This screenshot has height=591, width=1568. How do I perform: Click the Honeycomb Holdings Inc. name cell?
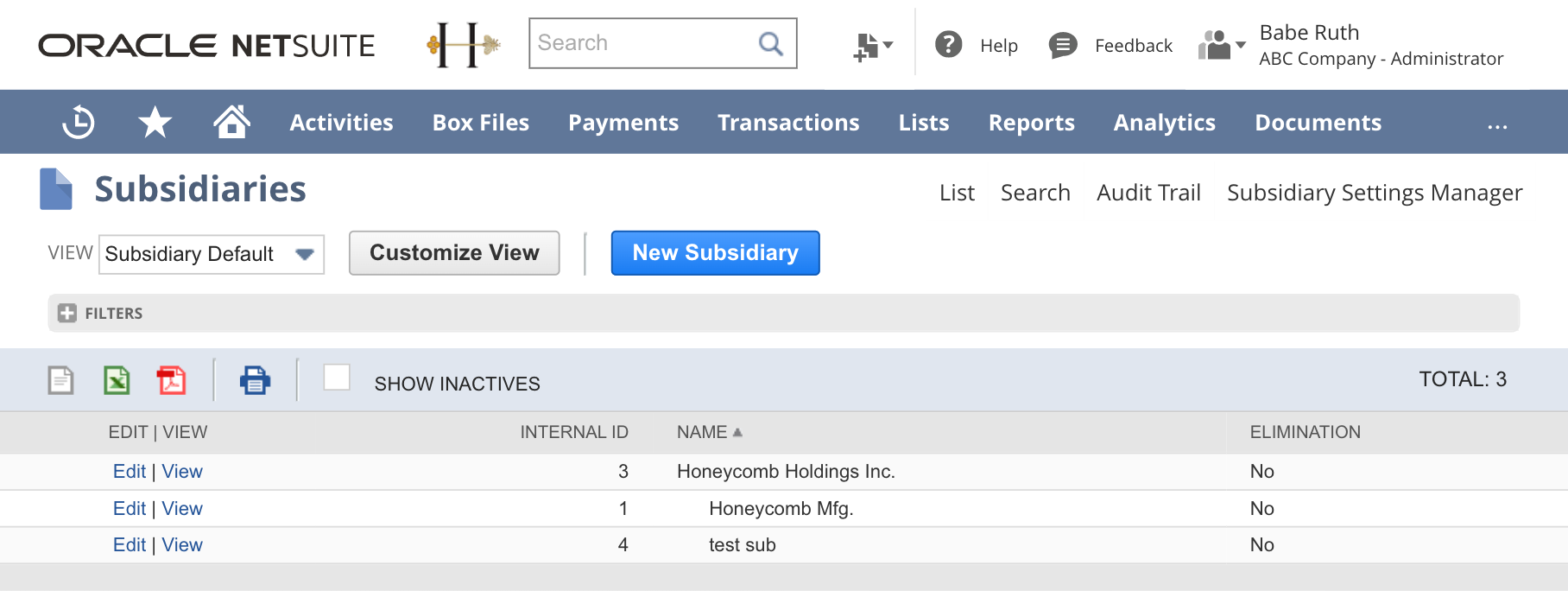786,472
